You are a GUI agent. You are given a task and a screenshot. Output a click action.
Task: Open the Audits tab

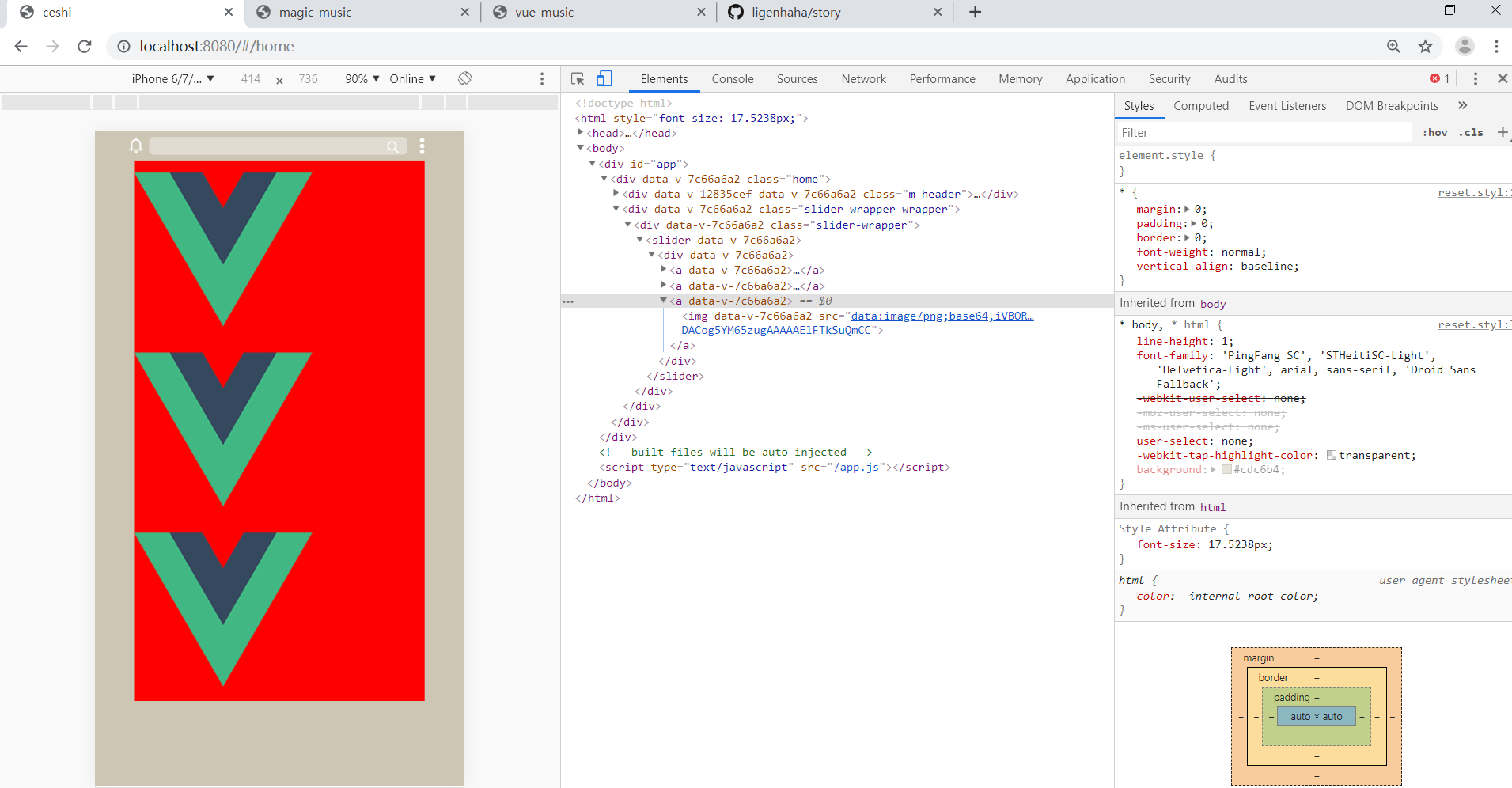point(1230,79)
